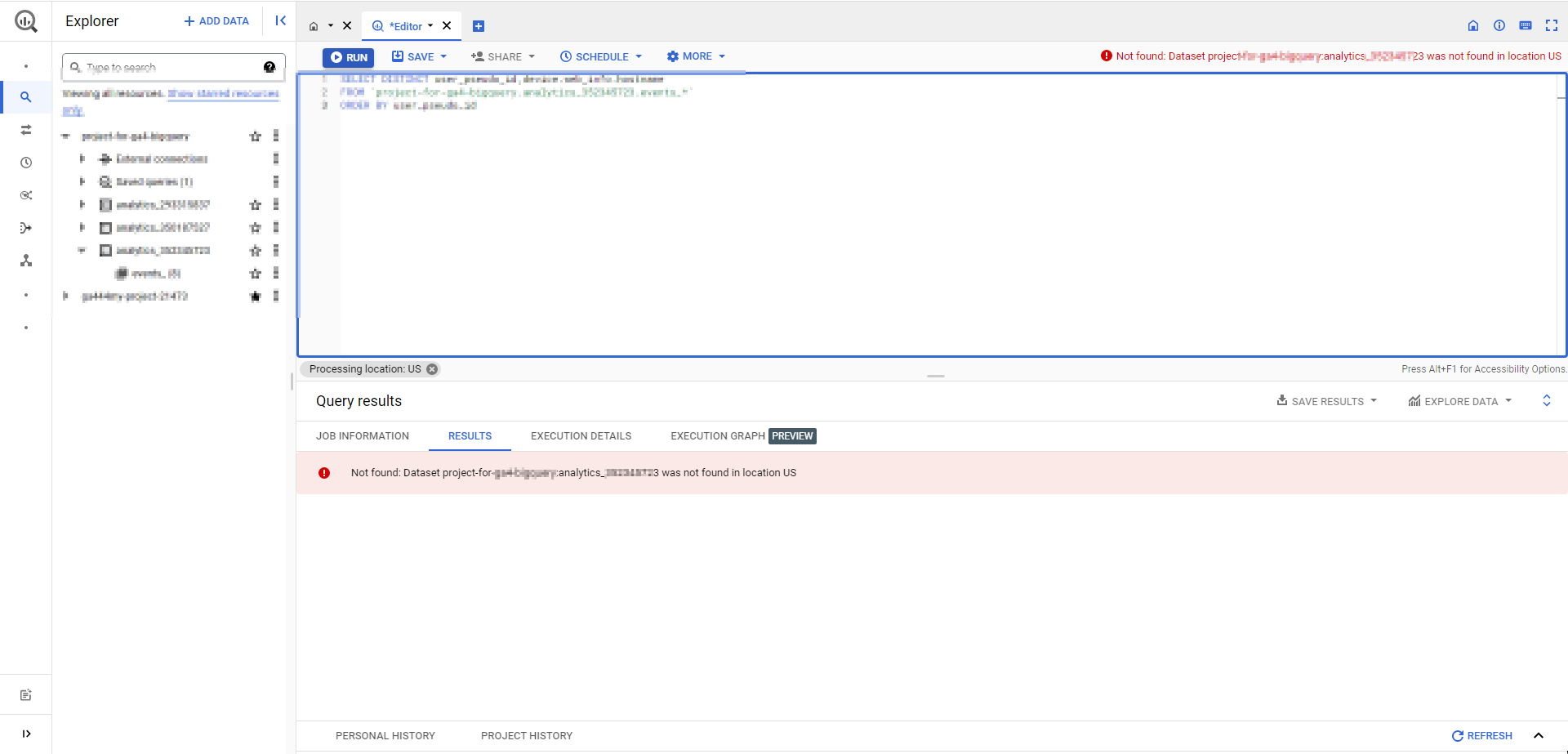Collapse the project-for-ga4-bigquery tree node
This screenshot has height=754, width=1568.
(x=66, y=136)
